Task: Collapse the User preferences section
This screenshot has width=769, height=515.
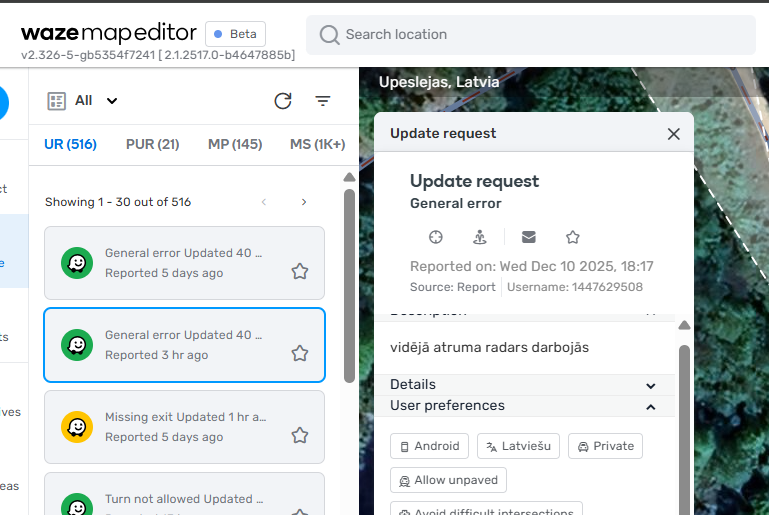Action: click(651, 406)
